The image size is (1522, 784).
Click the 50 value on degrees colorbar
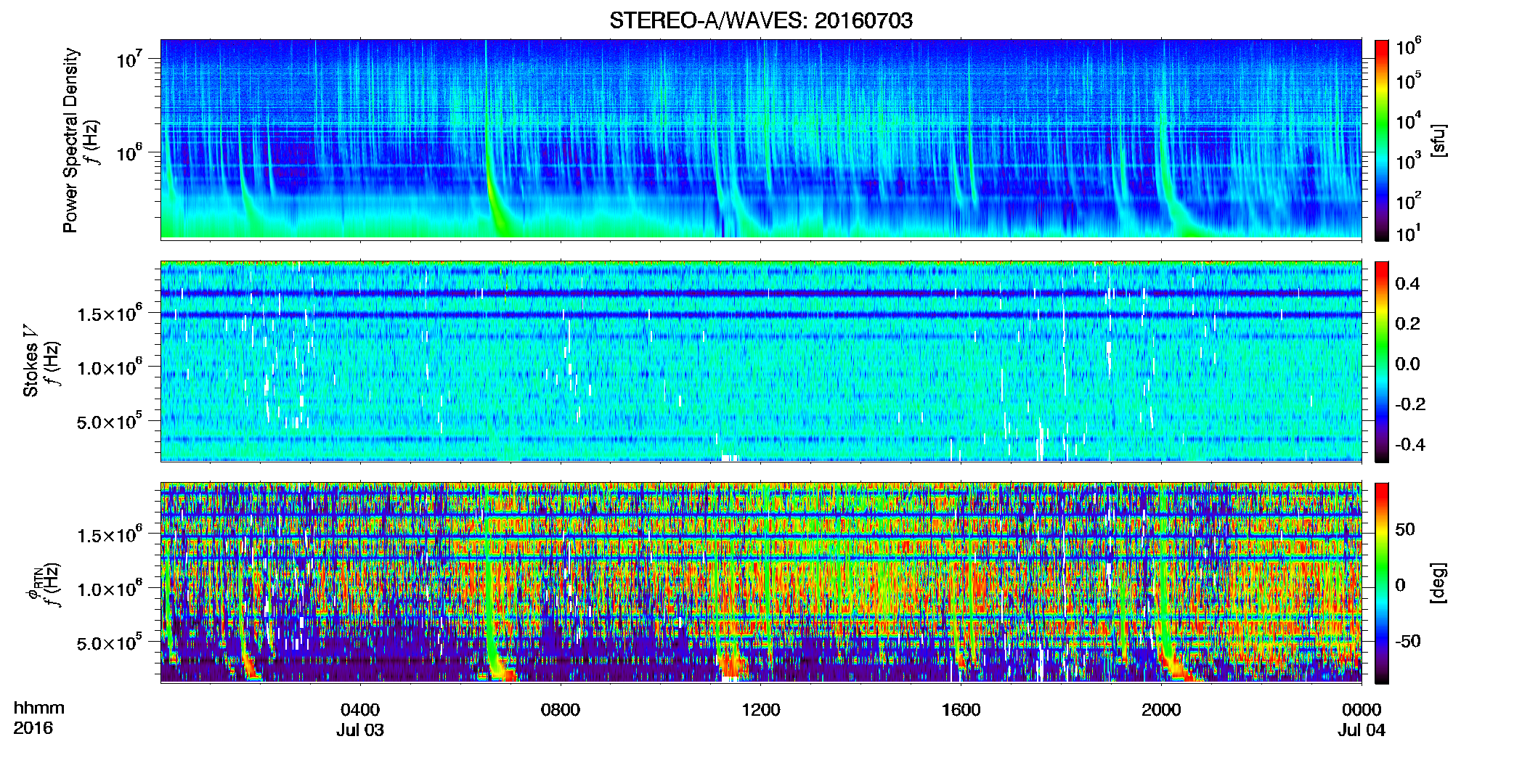[1405, 529]
